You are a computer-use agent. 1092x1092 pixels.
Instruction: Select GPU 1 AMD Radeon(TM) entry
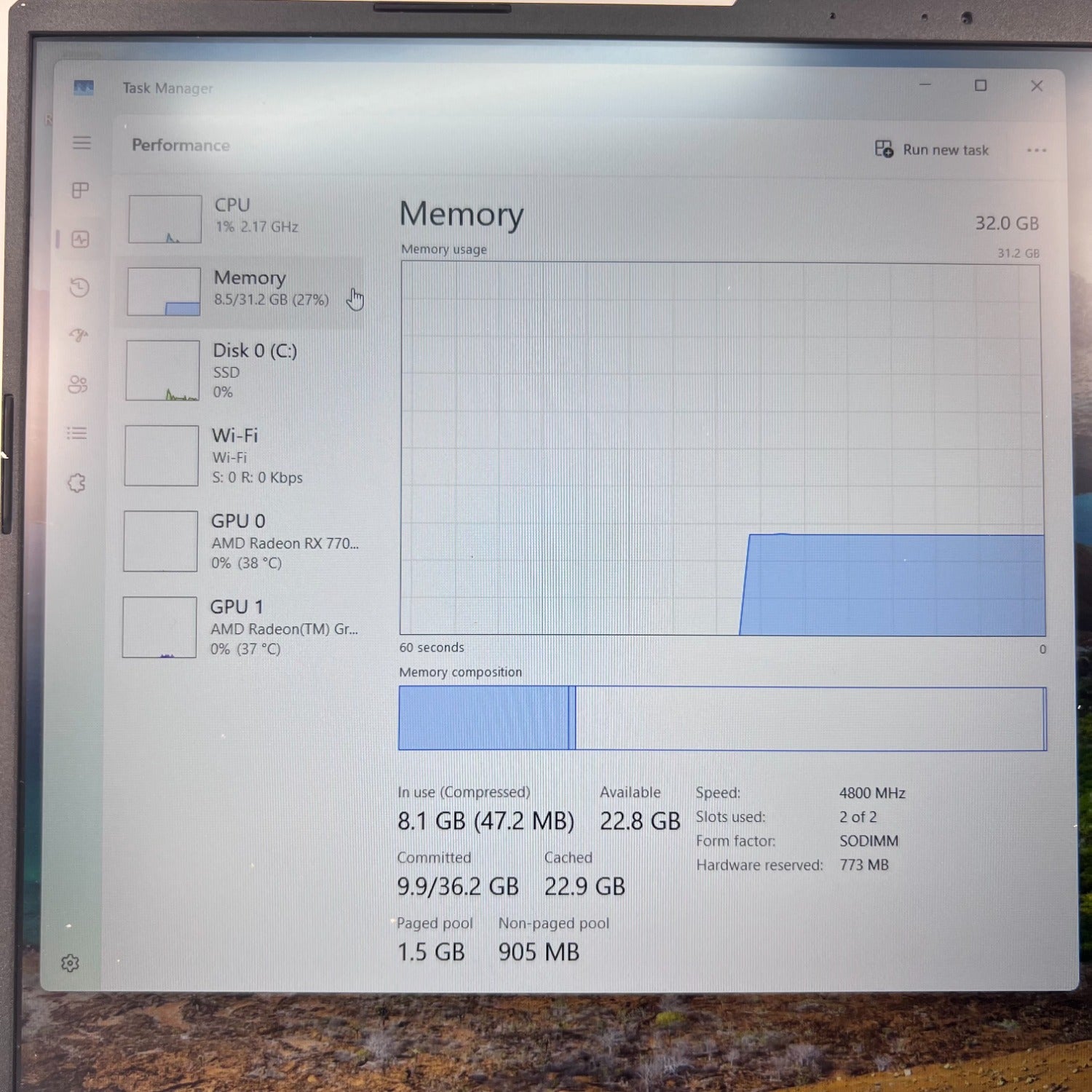pos(239,627)
